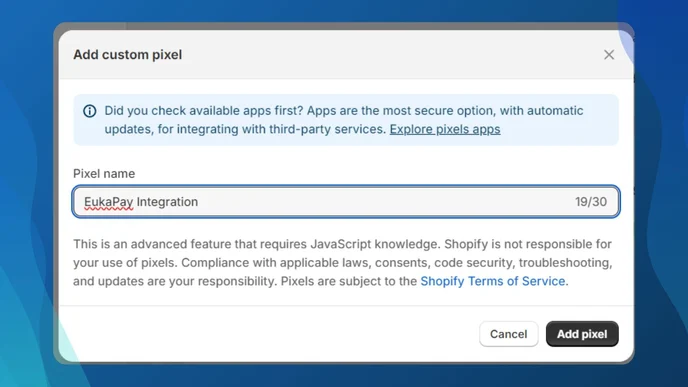Click the dialog header bar area

point(346,54)
